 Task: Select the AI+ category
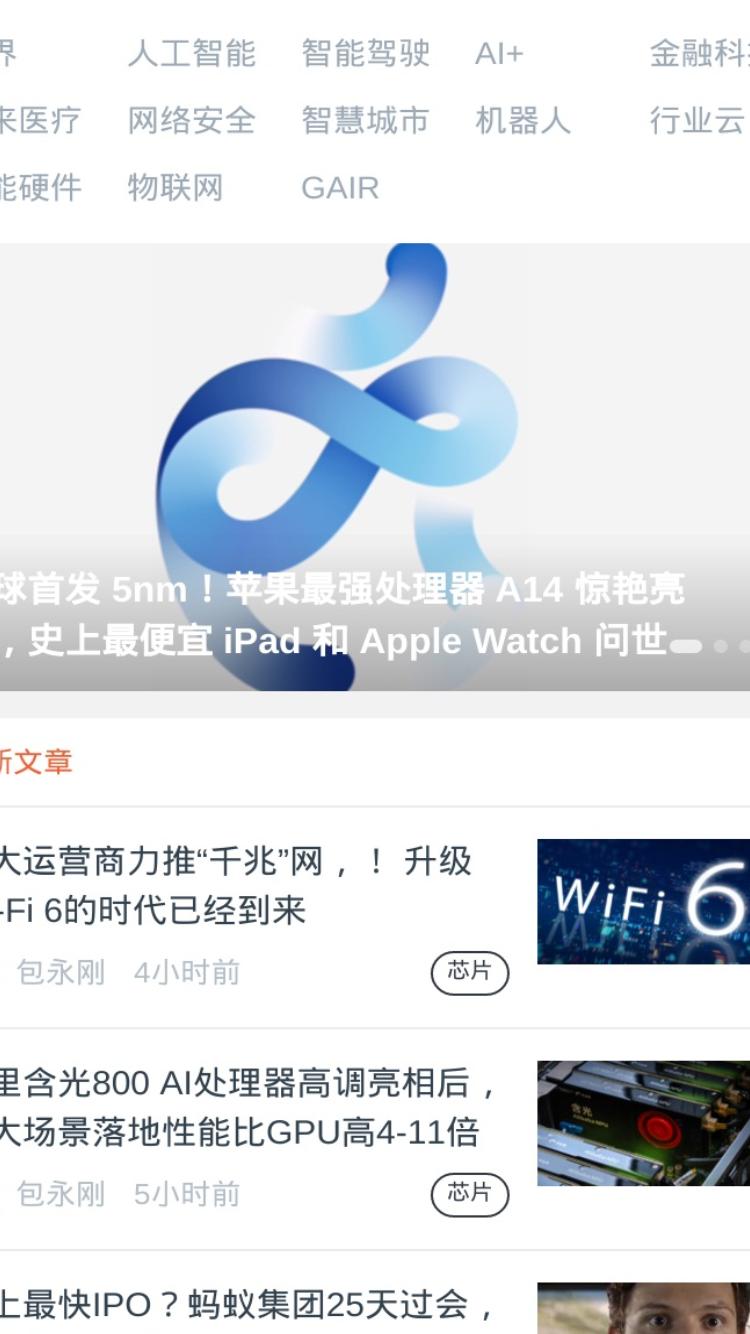(499, 54)
